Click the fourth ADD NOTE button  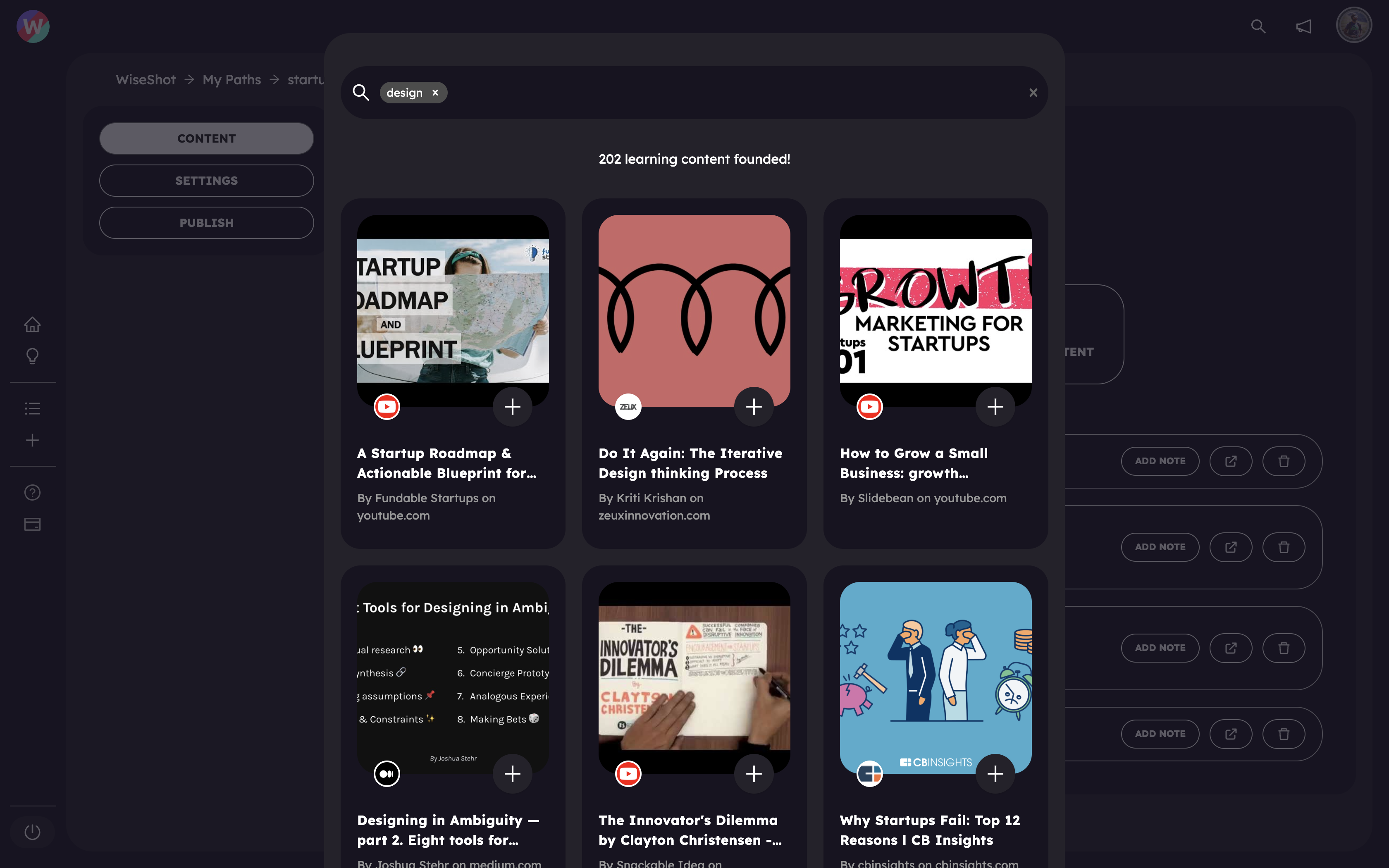[1160, 734]
